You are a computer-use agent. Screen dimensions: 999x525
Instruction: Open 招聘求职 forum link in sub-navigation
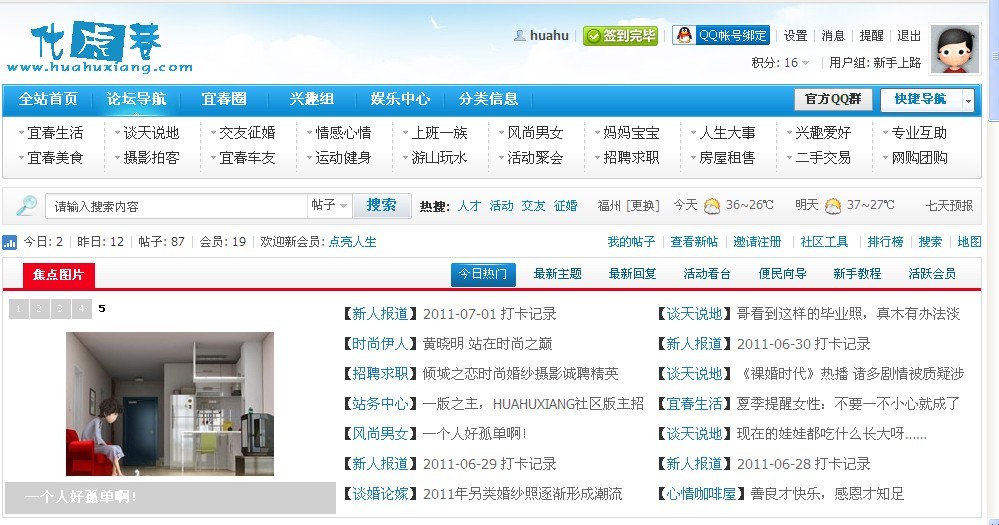tap(631, 157)
